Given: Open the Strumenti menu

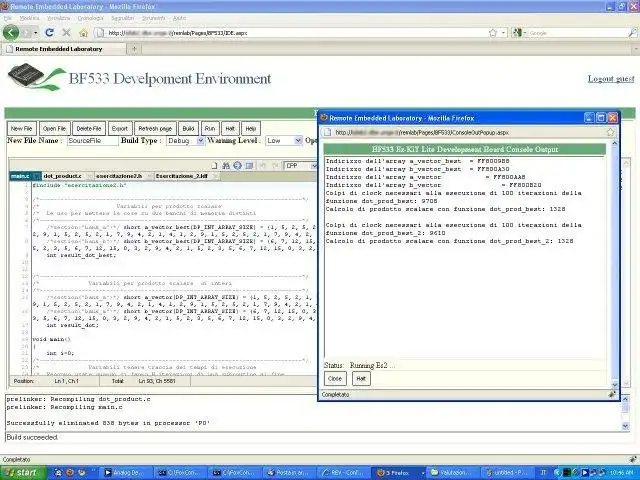Looking at the screenshot, I should pyautogui.click(x=154, y=18).
